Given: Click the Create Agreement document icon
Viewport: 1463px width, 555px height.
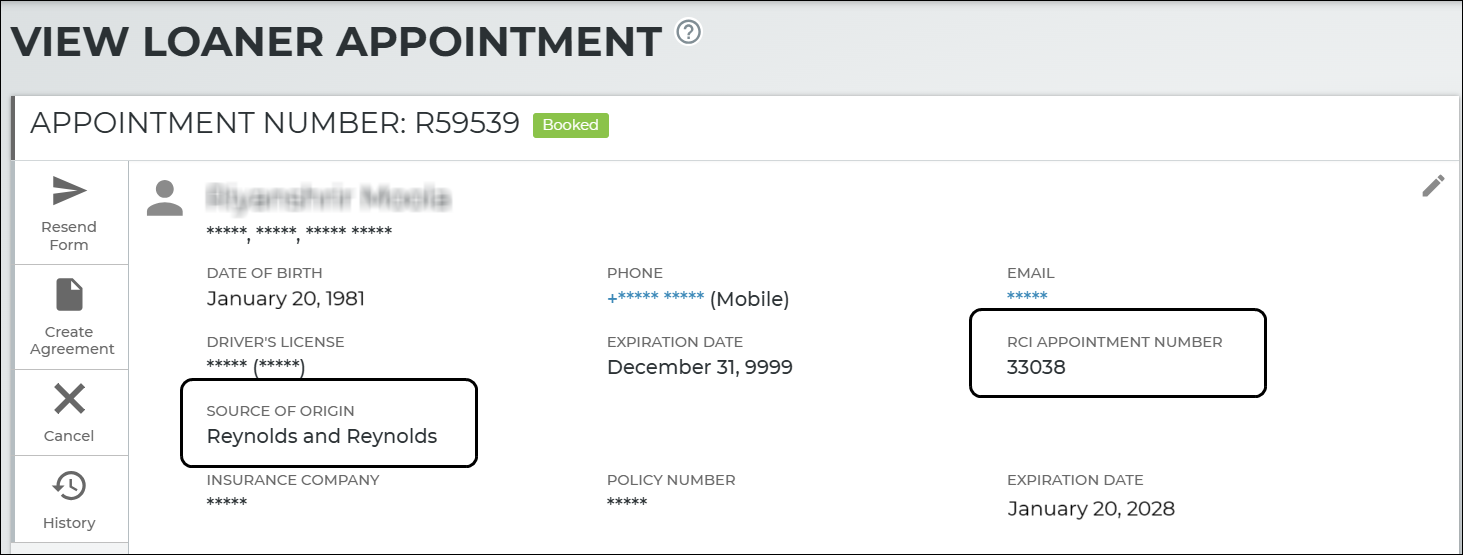Looking at the screenshot, I should (69, 295).
